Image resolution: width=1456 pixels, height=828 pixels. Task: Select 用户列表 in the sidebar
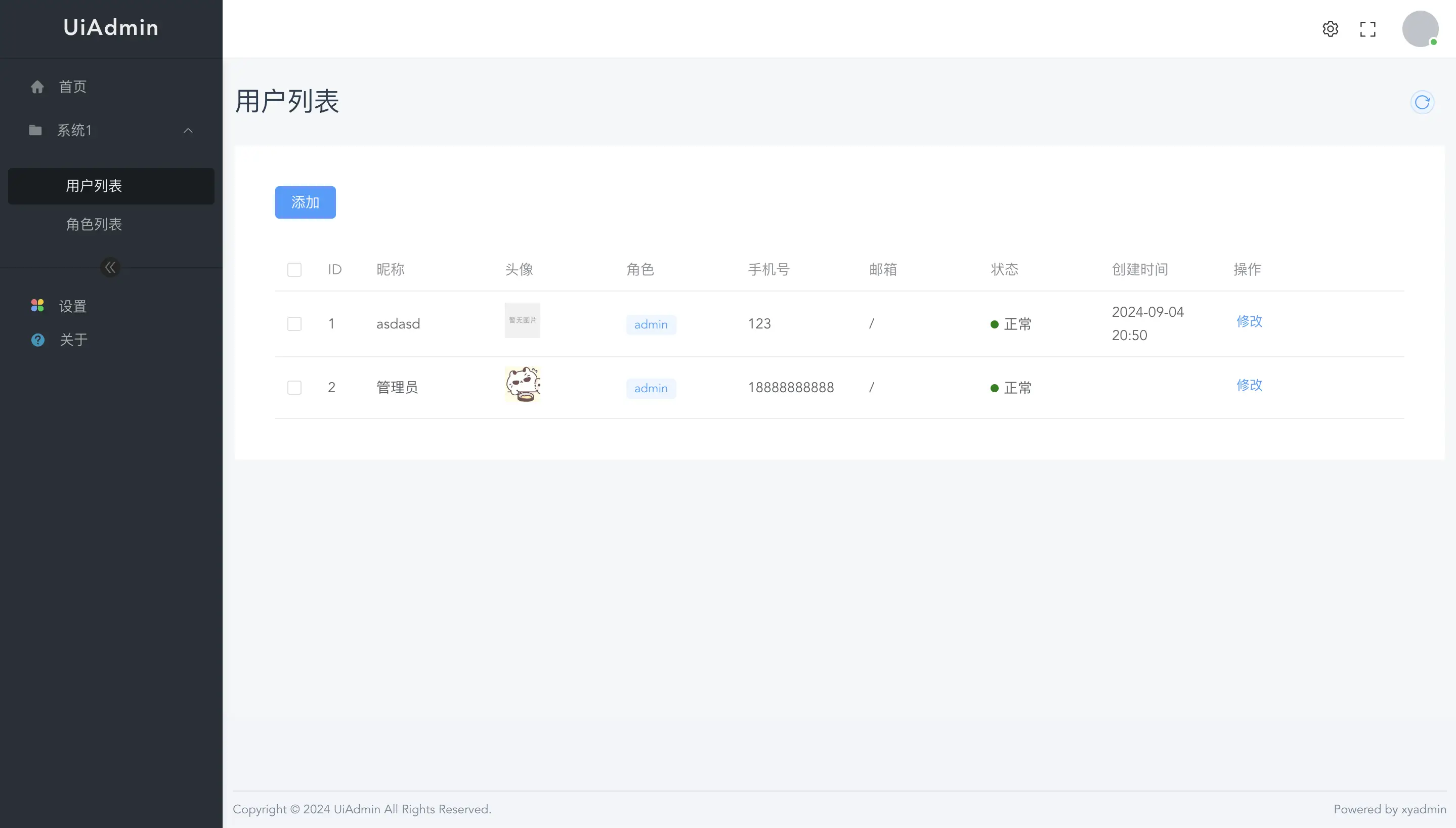point(94,186)
